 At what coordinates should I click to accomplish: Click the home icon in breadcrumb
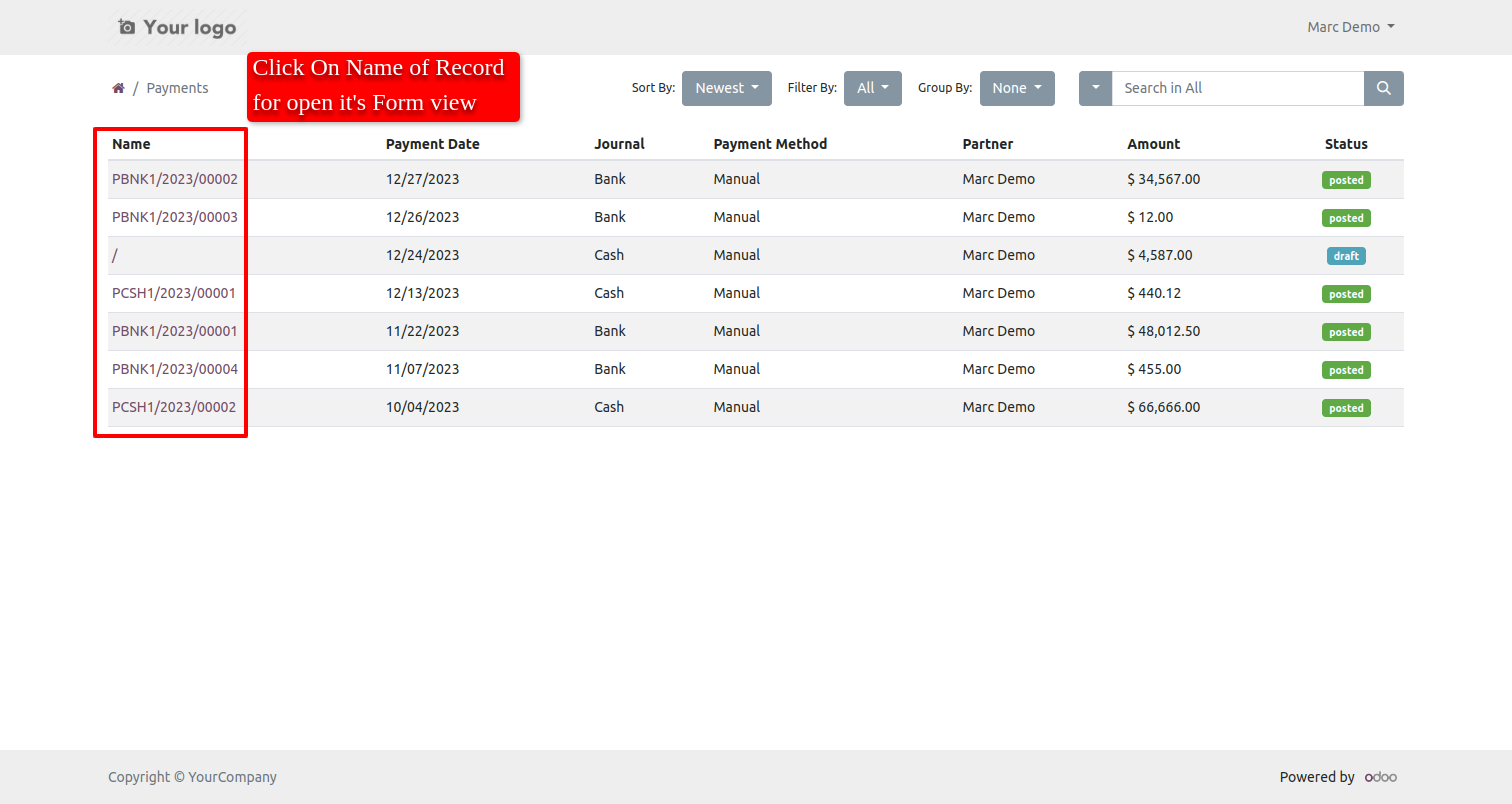coord(118,88)
